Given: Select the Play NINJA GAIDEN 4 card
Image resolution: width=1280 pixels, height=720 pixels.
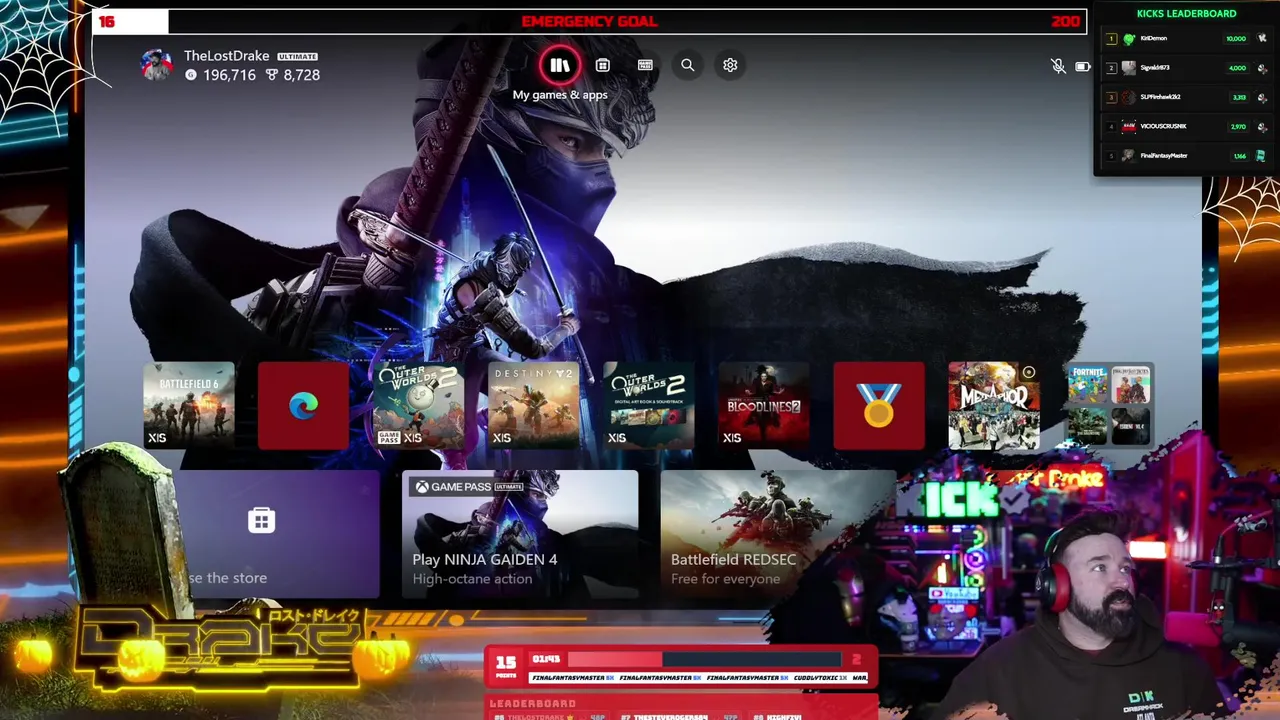Looking at the screenshot, I should click(520, 534).
